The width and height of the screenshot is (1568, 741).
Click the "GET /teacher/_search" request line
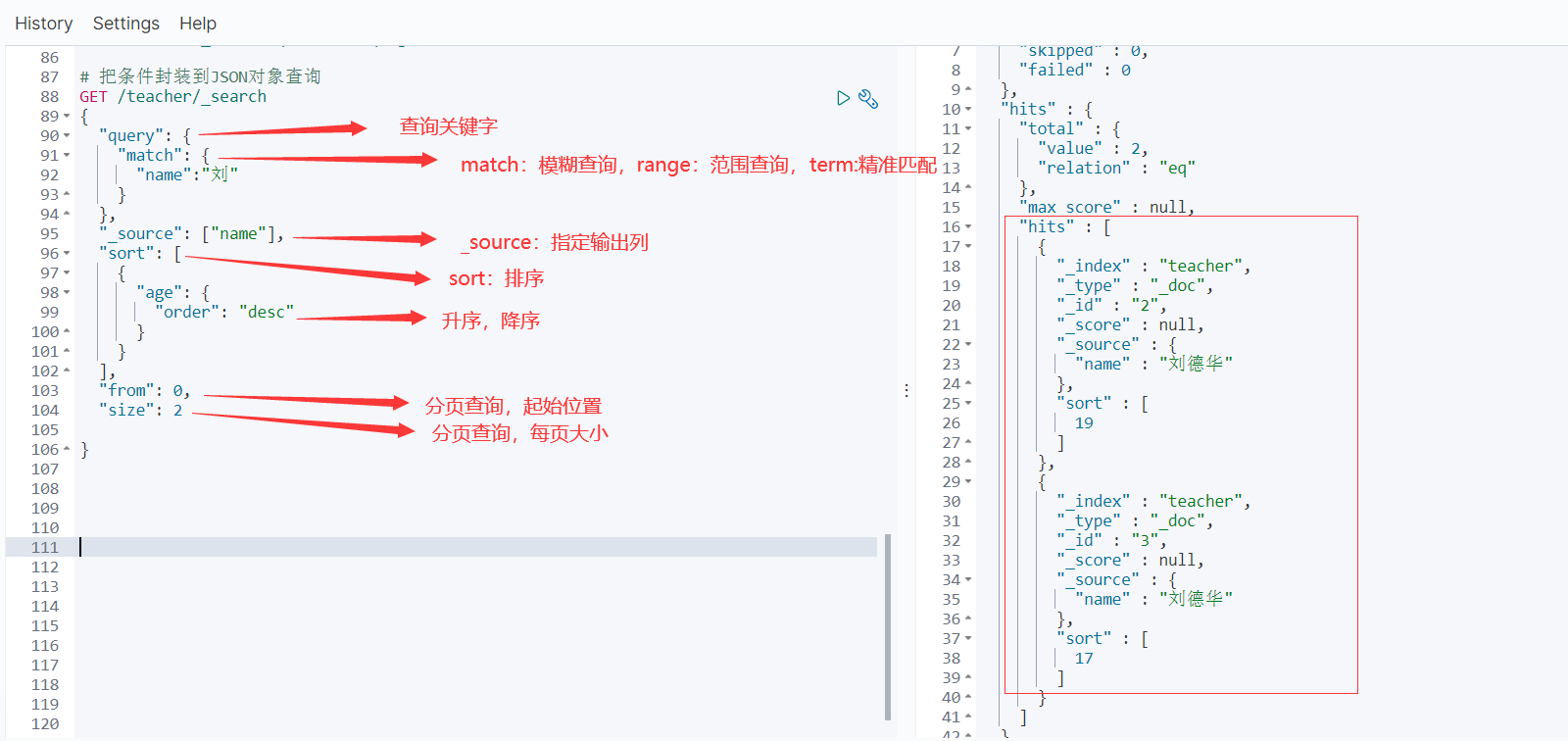click(173, 96)
